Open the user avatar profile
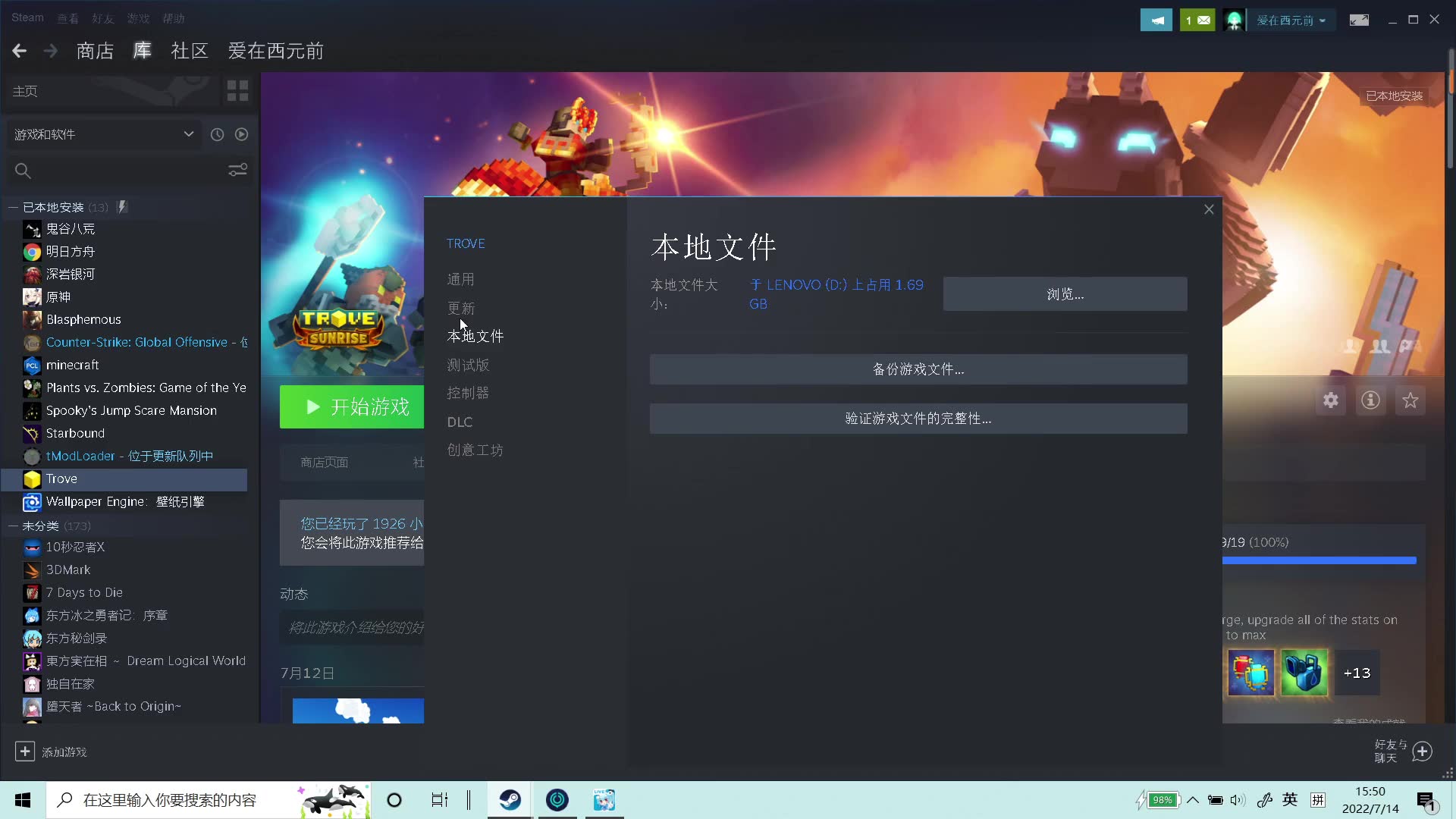The image size is (1456, 819). [x=1234, y=20]
